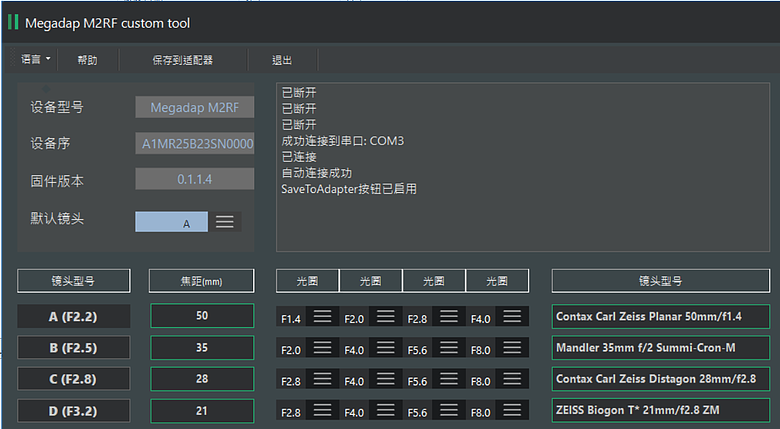
Task: Click the 设备型号 label
Action: pos(57,107)
